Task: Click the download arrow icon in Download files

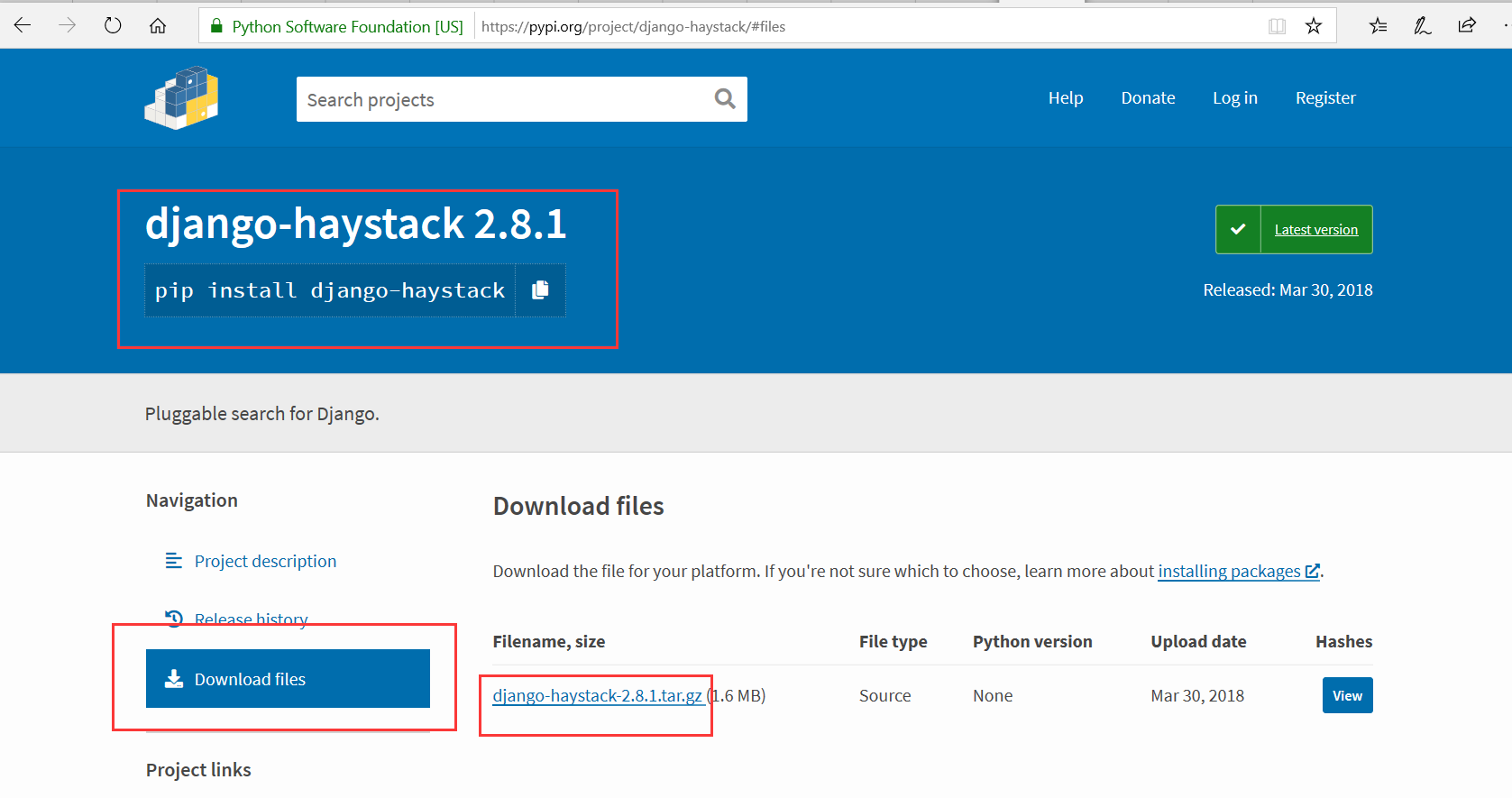Action: [x=174, y=679]
